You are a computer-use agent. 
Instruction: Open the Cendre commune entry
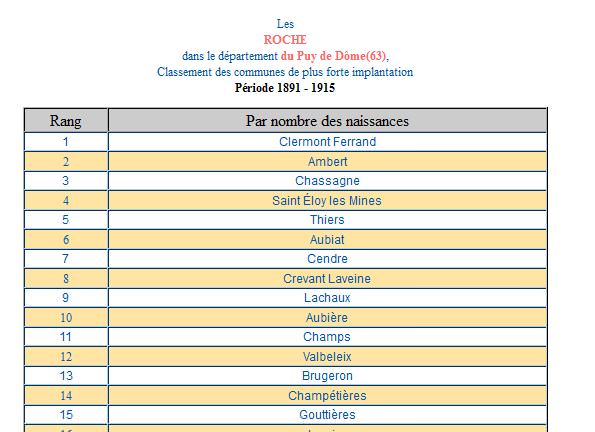pyautogui.click(x=327, y=259)
